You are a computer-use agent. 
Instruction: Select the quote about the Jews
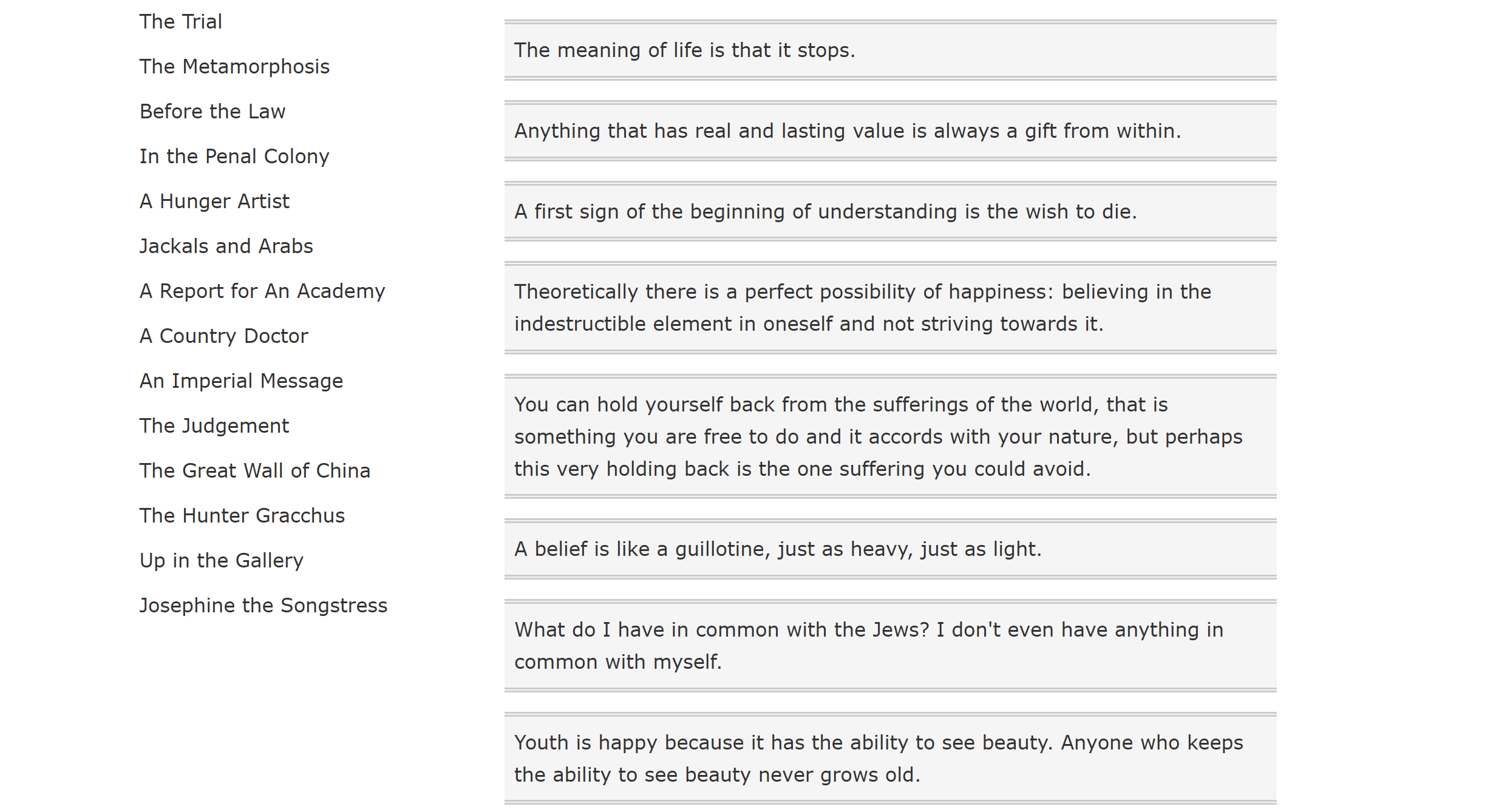tap(890, 646)
